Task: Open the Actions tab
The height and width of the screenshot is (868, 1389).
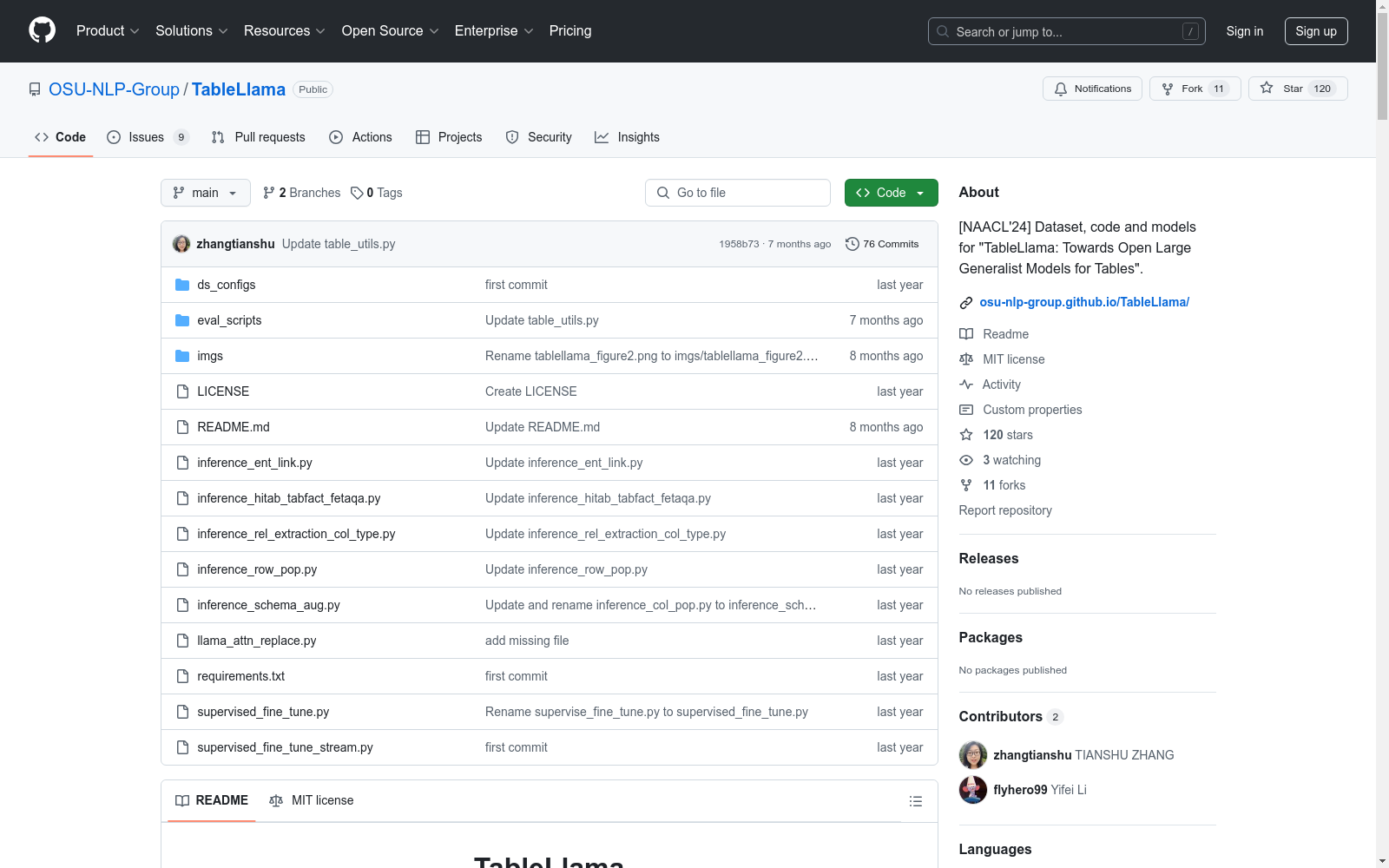Action: click(x=361, y=137)
